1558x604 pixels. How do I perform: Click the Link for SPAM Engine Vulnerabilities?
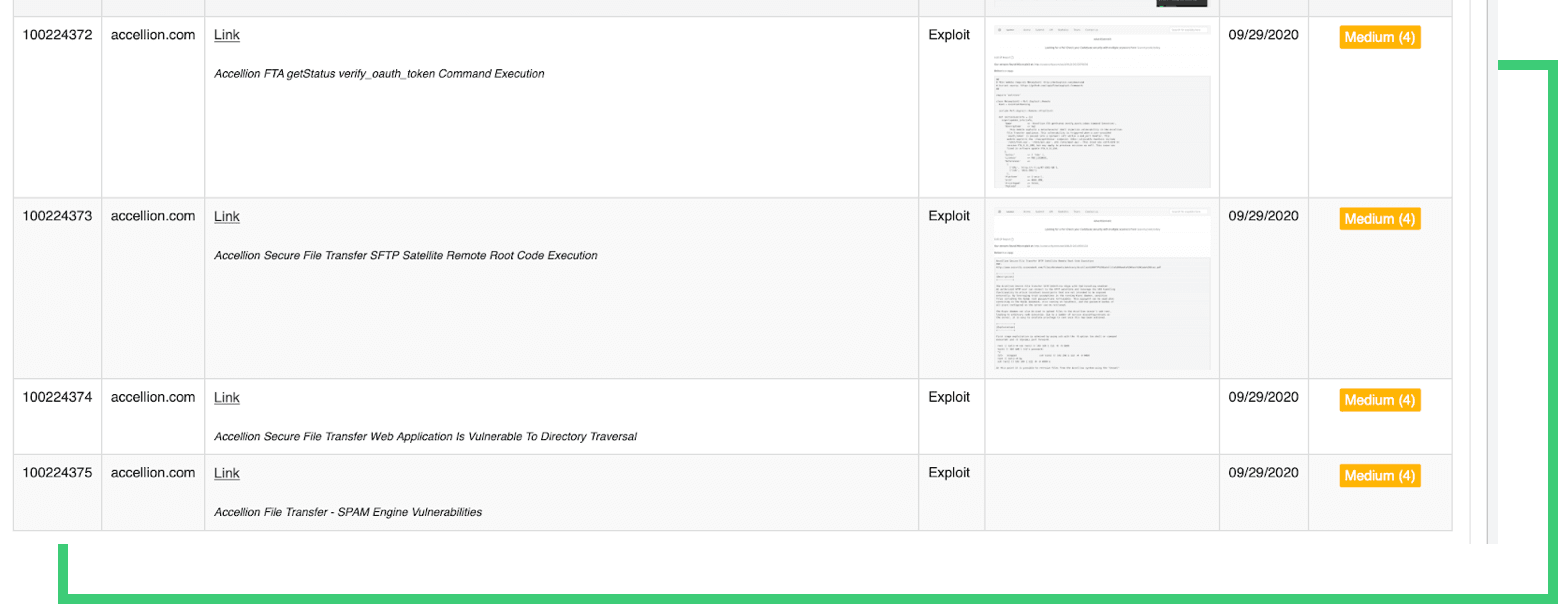click(226, 473)
